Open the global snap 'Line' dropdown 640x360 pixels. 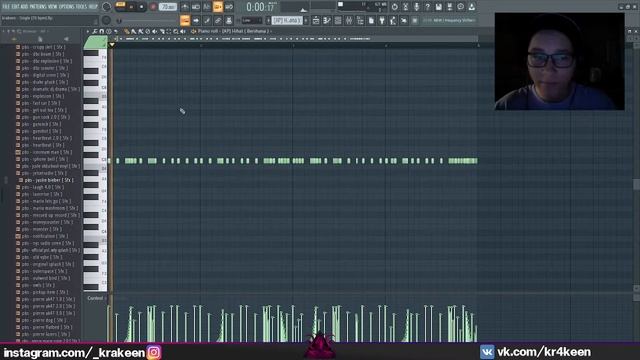click(x=252, y=20)
